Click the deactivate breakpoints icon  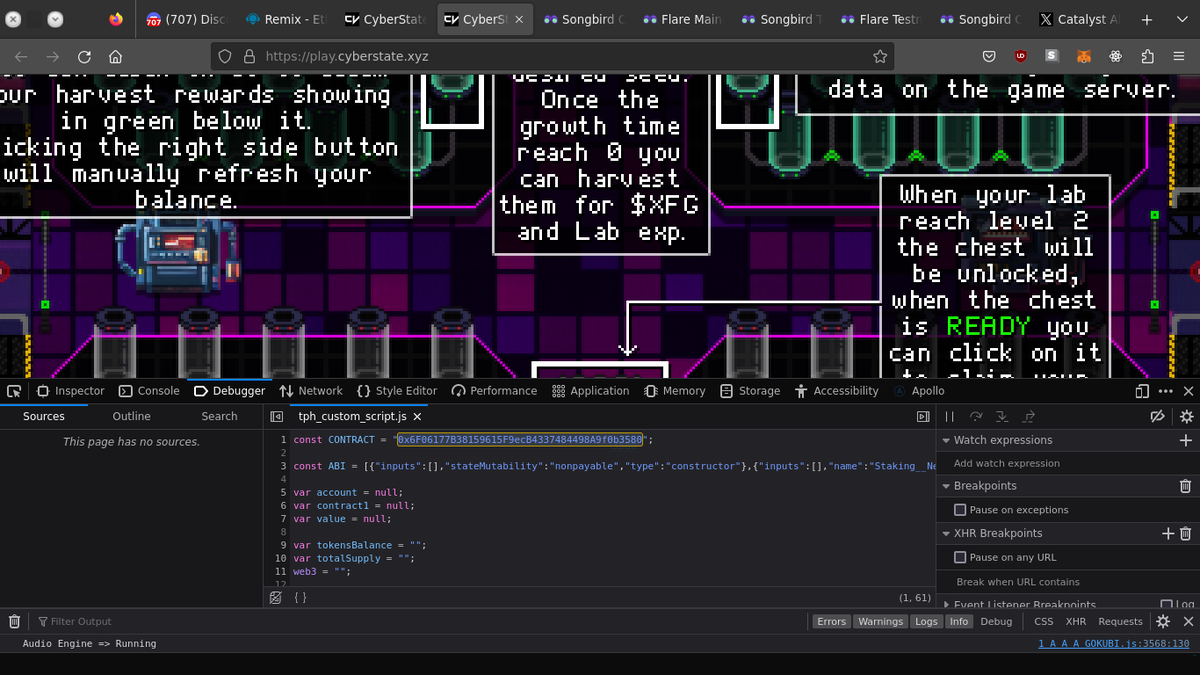tap(1158, 416)
